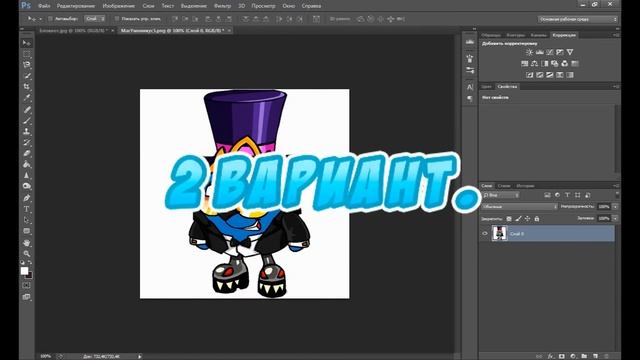This screenshot has height=360, width=640.
Task: Open the Layers panel flyout menu
Action: click(616, 186)
